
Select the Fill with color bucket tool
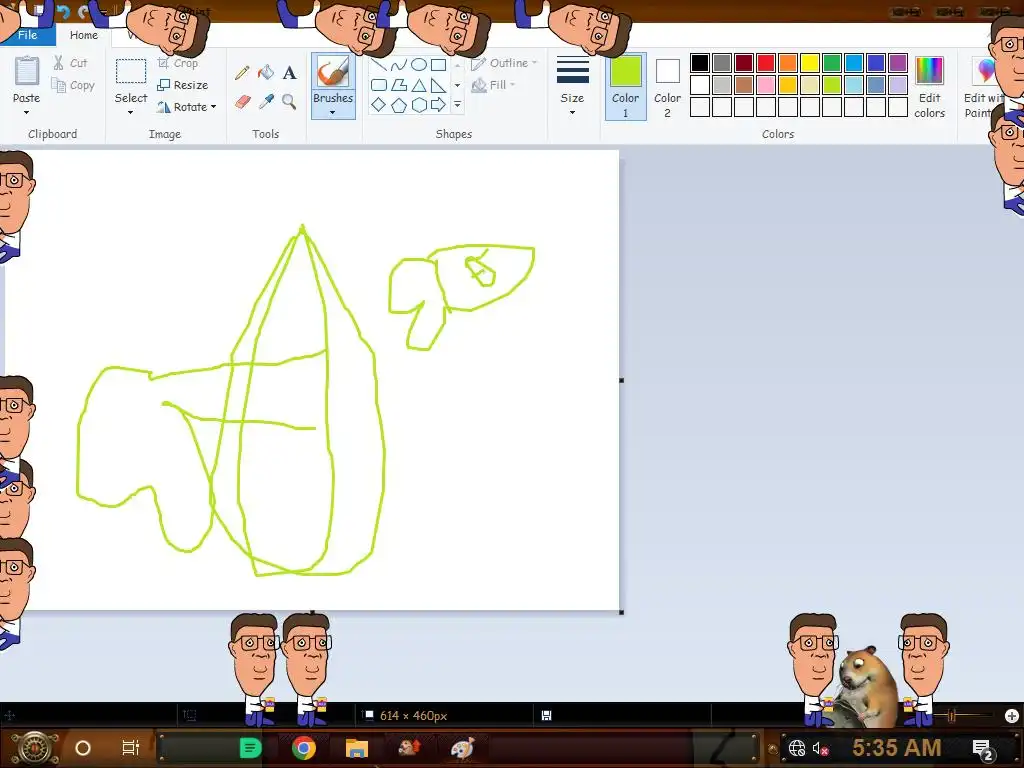(266, 72)
